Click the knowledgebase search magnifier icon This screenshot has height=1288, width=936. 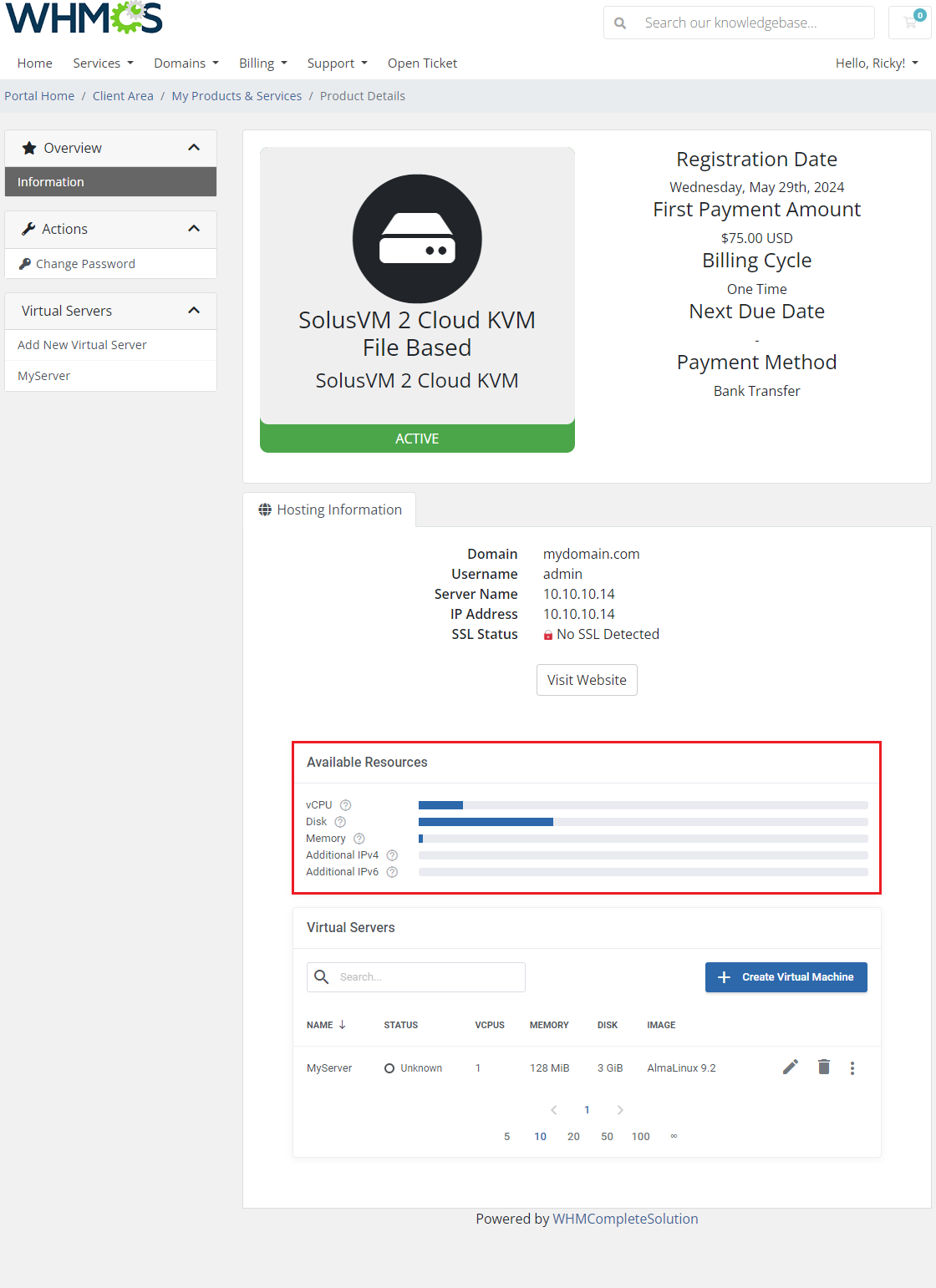pos(620,23)
